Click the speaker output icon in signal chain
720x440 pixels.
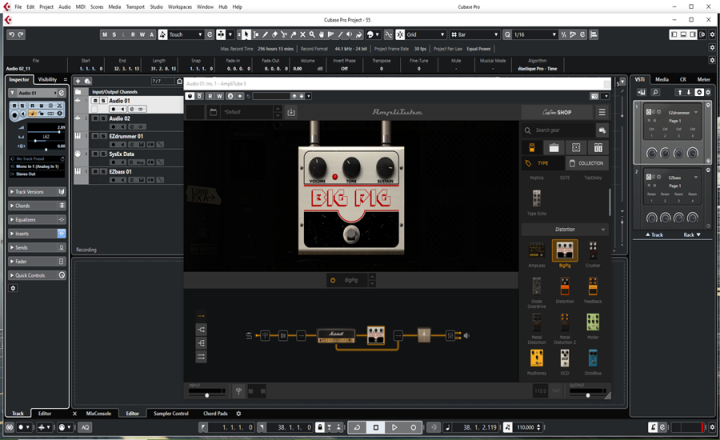coord(467,336)
